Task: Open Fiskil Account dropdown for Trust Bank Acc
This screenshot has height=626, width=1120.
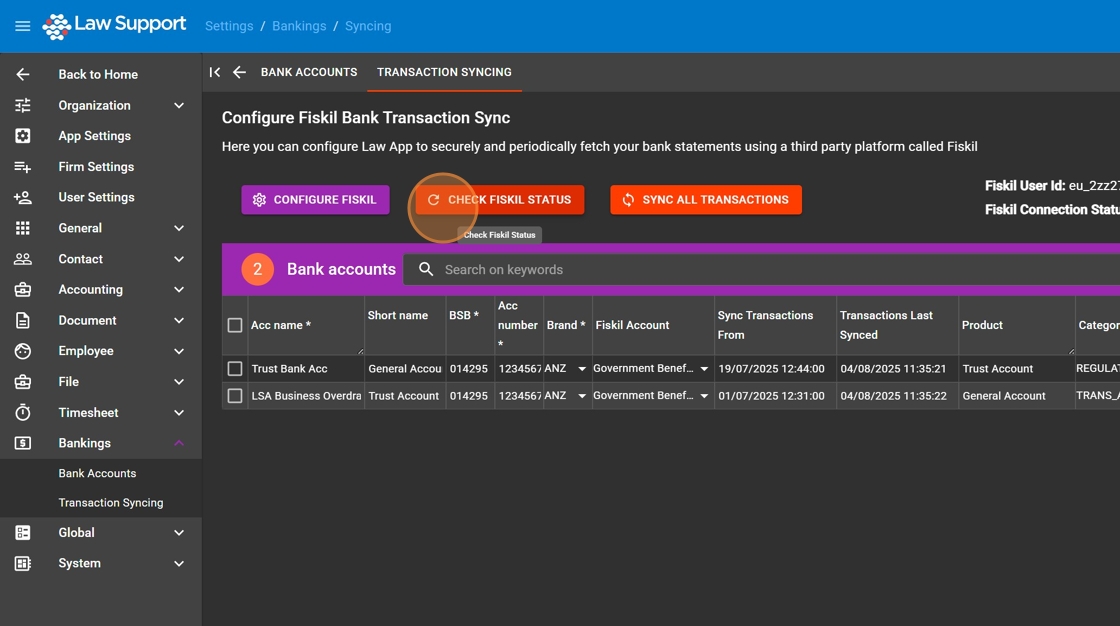Action: [x=703, y=369]
